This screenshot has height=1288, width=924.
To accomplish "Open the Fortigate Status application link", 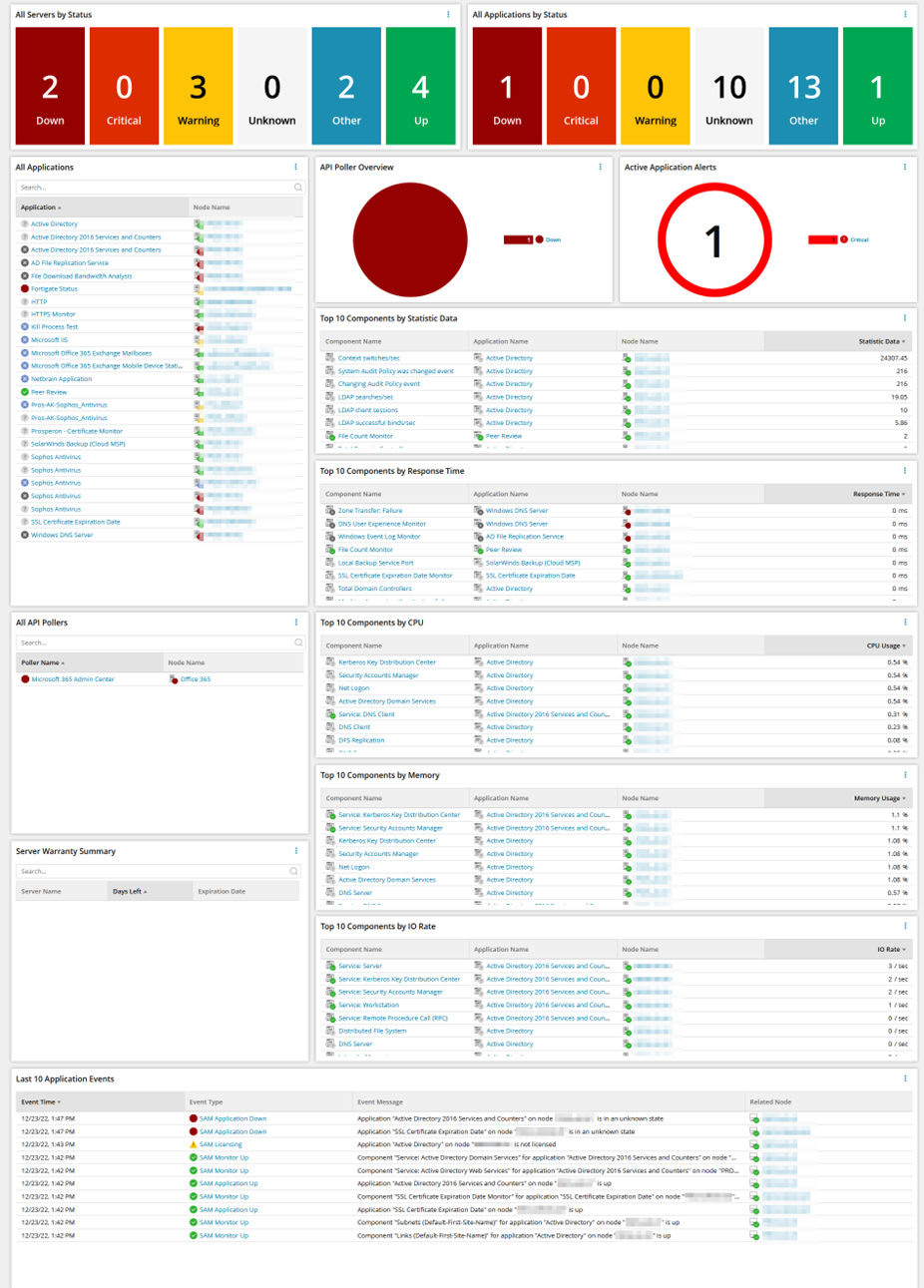I will 54,288.
